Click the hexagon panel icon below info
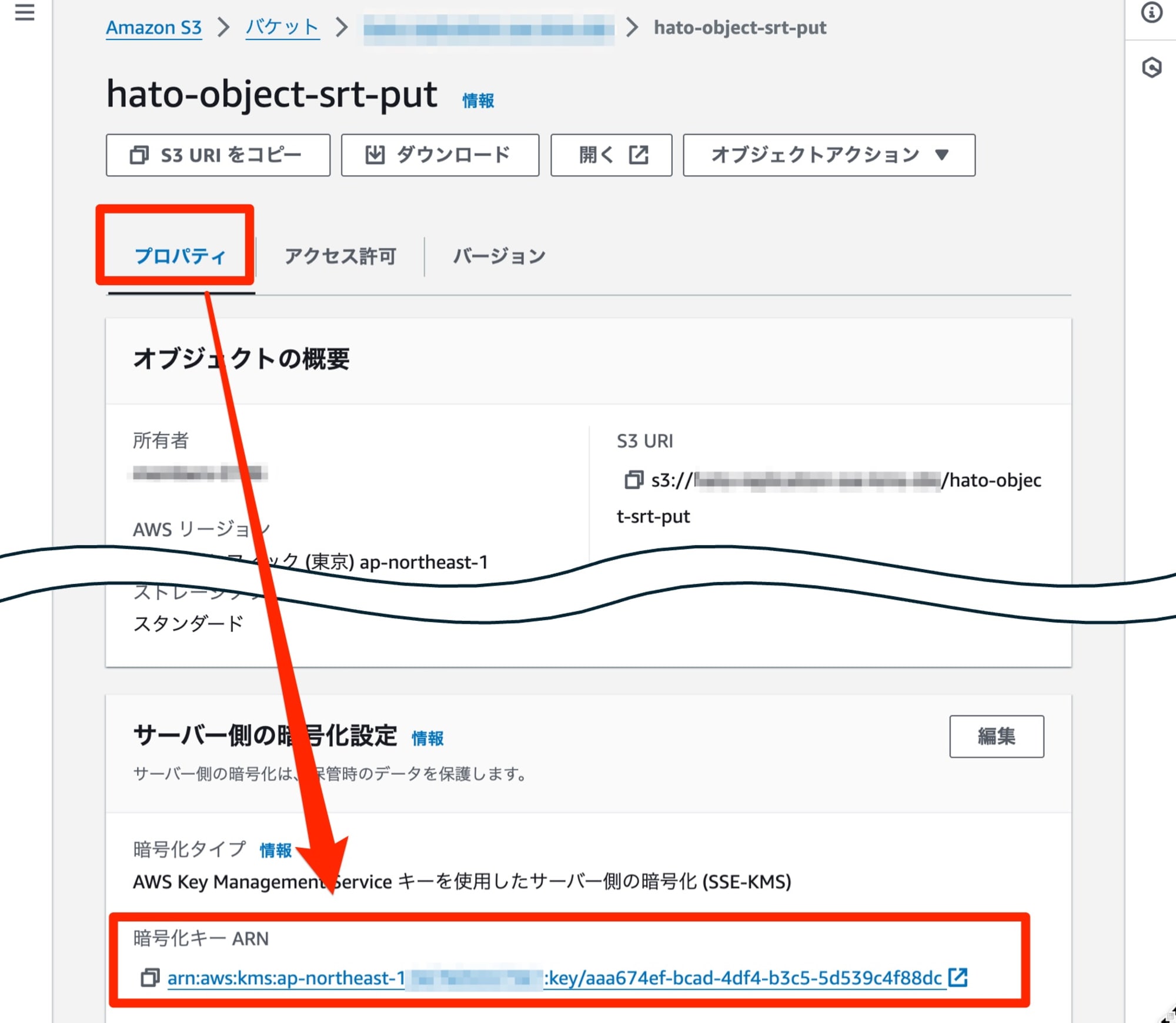Image resolution: width=1176 pixels, height=1023 pixels. 1151,67
